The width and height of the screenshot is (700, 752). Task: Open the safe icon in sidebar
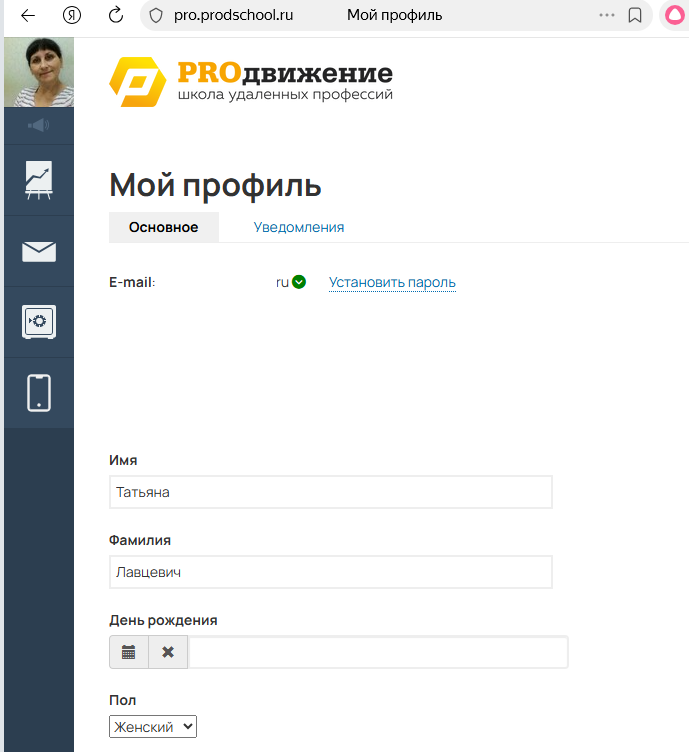click(x=39, y=322)
